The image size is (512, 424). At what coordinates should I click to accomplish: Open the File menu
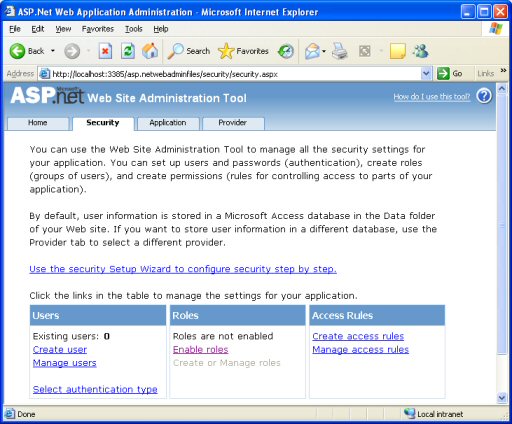pyautogui.click(x=15, y=29)
